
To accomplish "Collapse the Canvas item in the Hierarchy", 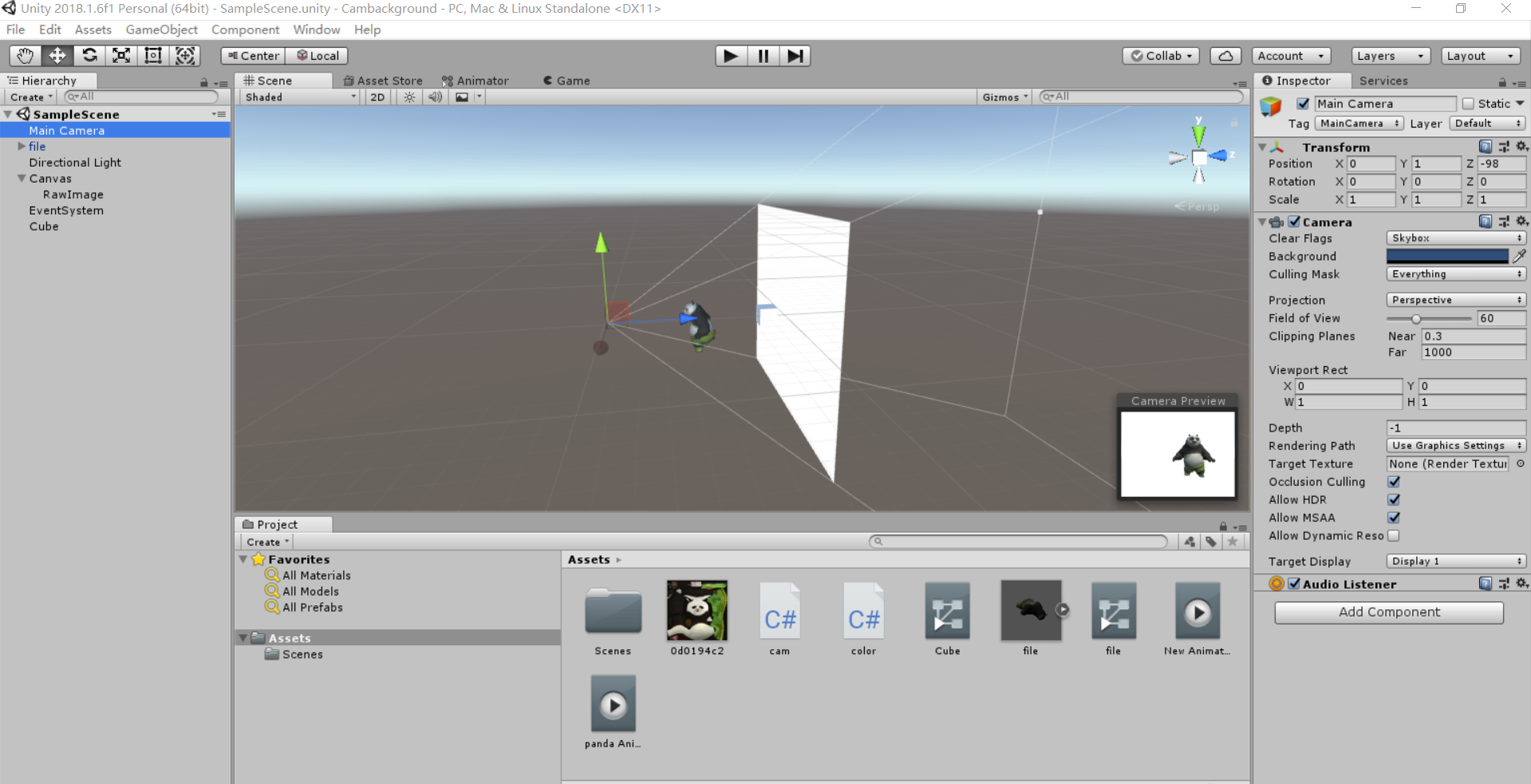I will click(x=22, y=178).
